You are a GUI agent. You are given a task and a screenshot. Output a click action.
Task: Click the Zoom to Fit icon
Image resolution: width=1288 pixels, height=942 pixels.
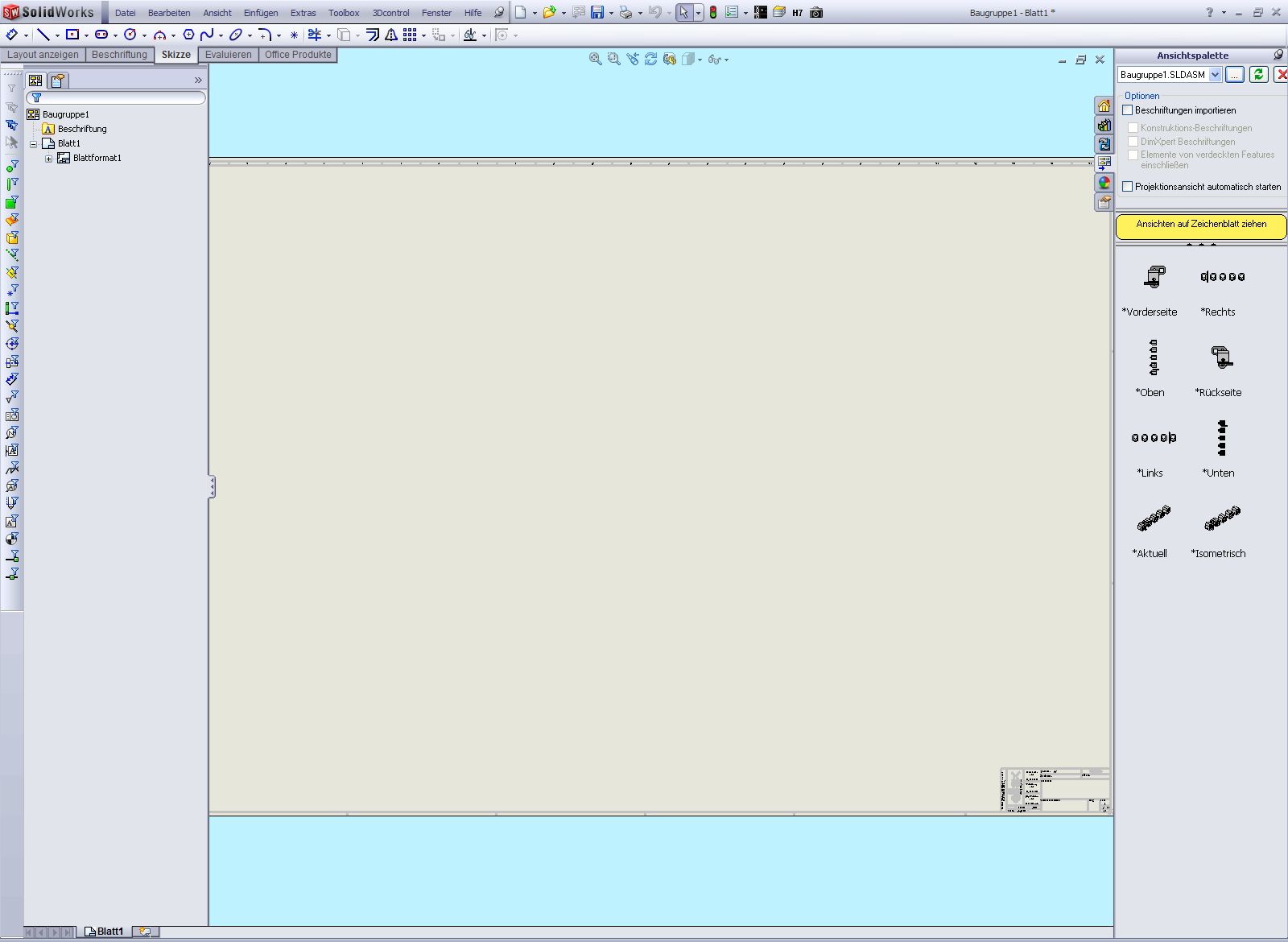coord(595,59)
